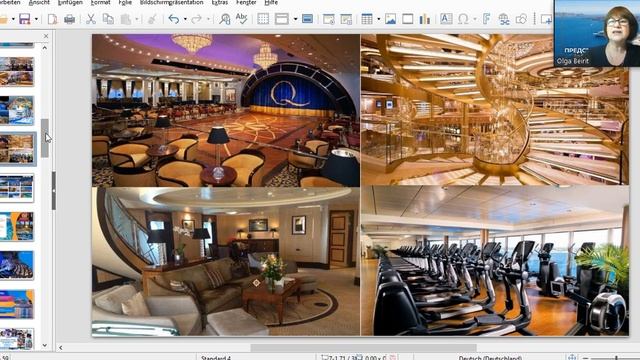Image resolution: width=640 pixels, height=360 pixels.
Task: Select currently highlighted slide thumbnail with interiors
Action: (17, 149)
